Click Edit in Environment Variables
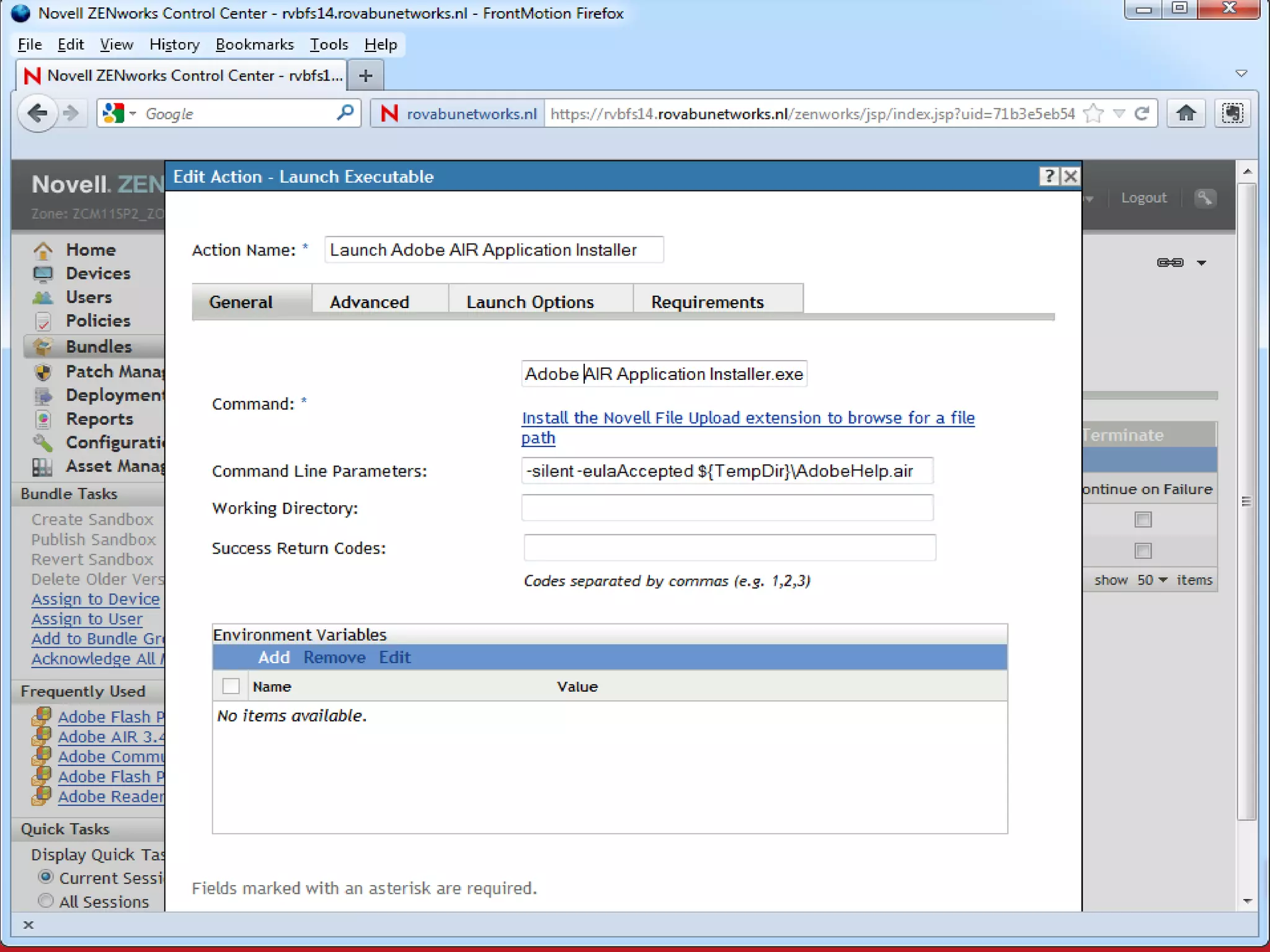The width and height of the screenshot is (1270, 952). coord(395,657)
